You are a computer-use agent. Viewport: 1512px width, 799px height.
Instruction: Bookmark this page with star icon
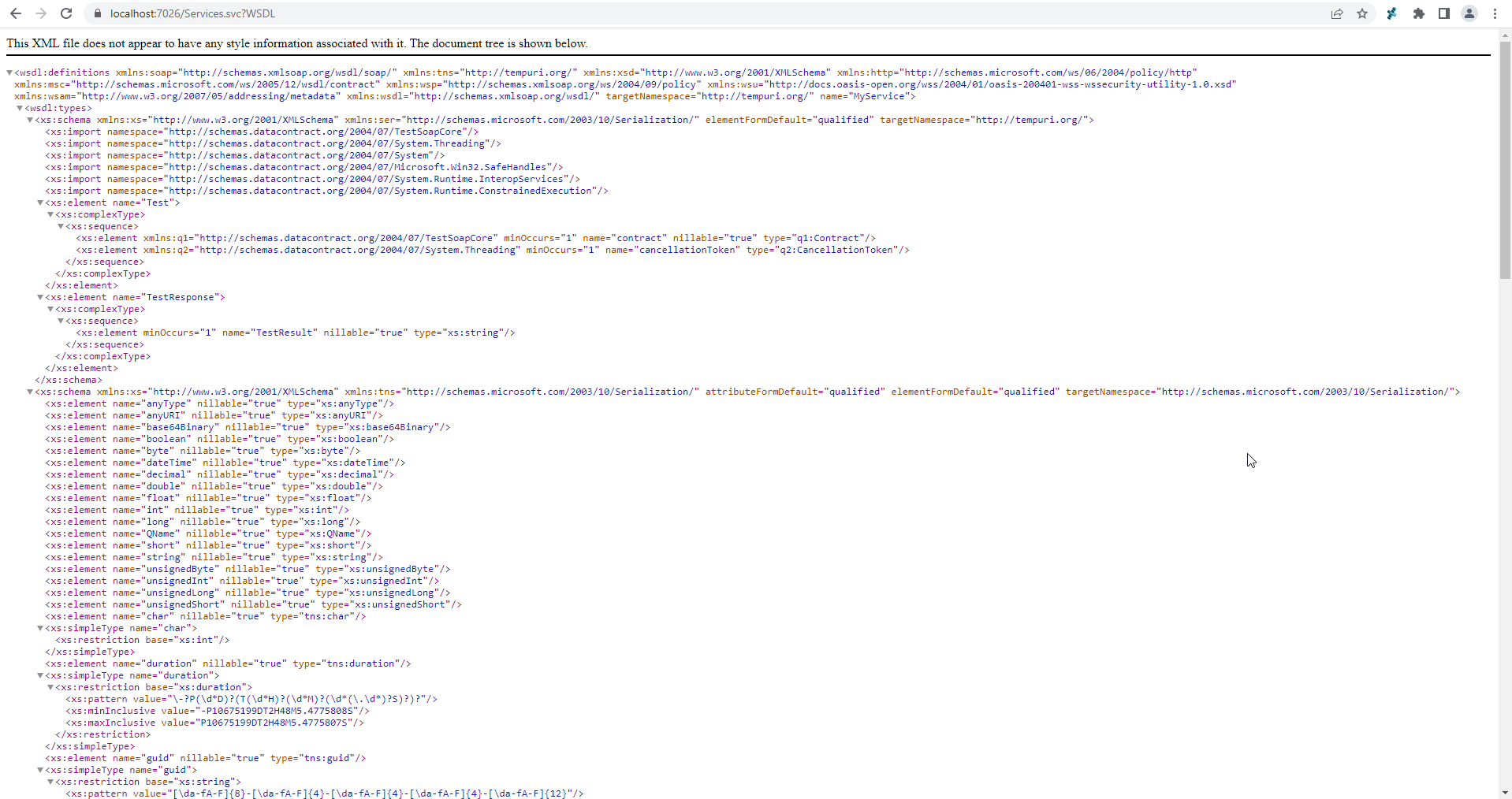[x=1362, y=13]
